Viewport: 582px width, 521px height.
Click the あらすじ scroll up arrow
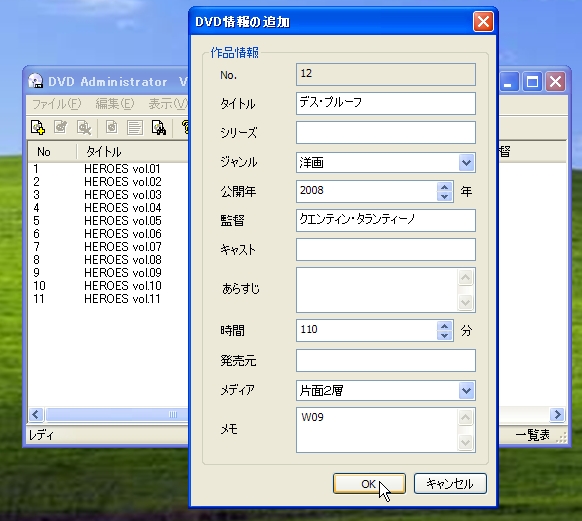[x=465, y=277]
